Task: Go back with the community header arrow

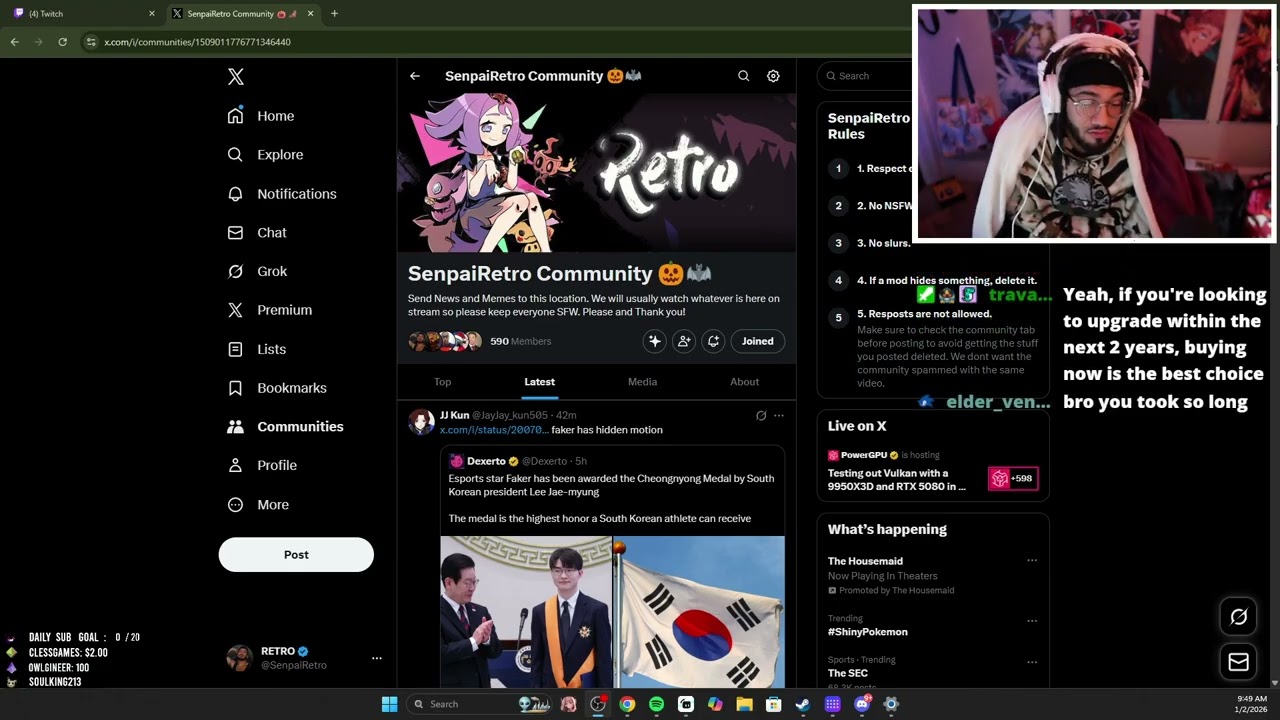Action: [x=415, y=76]
